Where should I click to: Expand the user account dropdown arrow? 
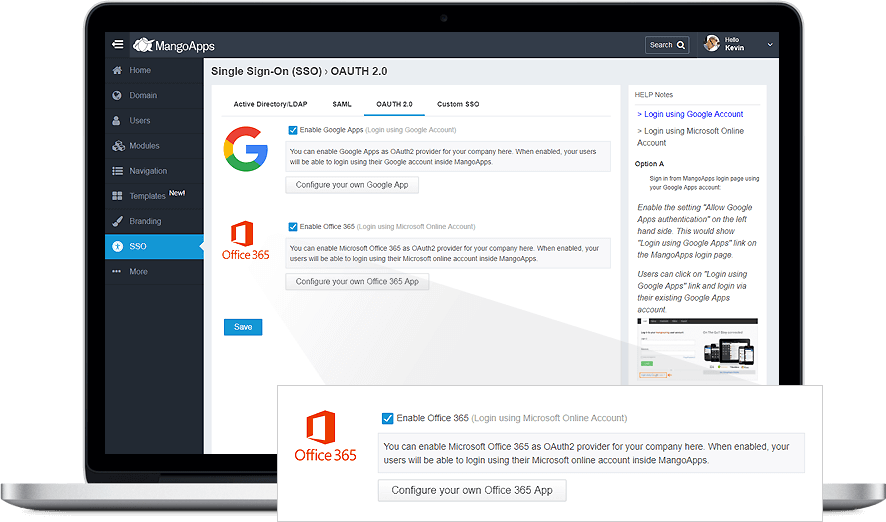coord(770,45)
